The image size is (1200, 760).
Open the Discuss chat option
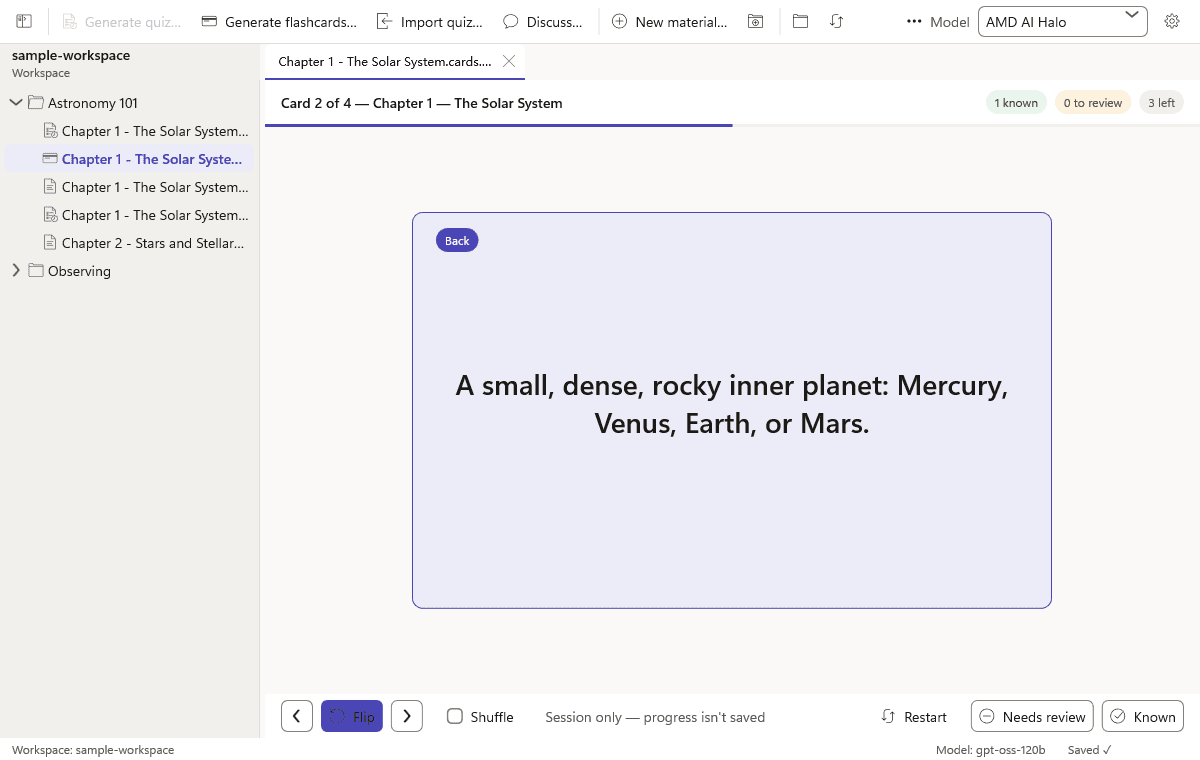pyautogui.click(x=543, y=21)
